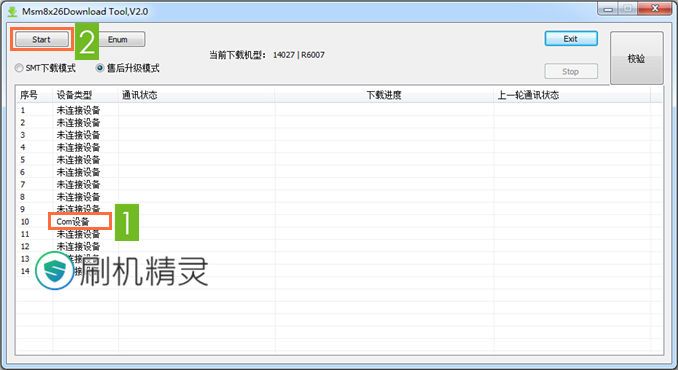Click the download tool title bar icon
Image resolution: width=678 pixels, height=370 pixels.
pos(13,12)
